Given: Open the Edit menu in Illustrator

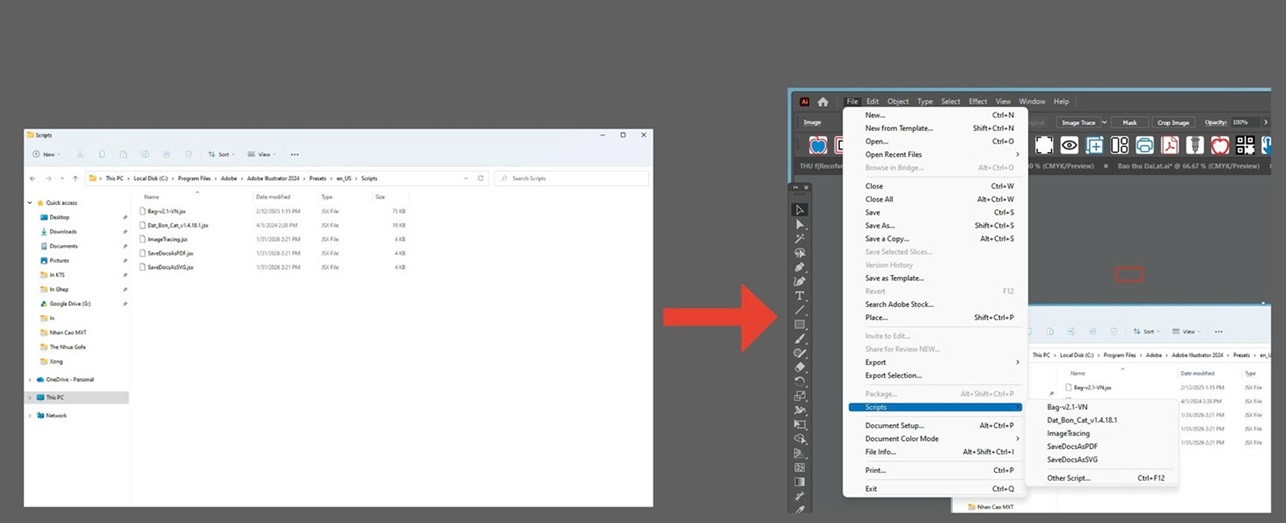Looking at the screenshot, I should 873,101.
